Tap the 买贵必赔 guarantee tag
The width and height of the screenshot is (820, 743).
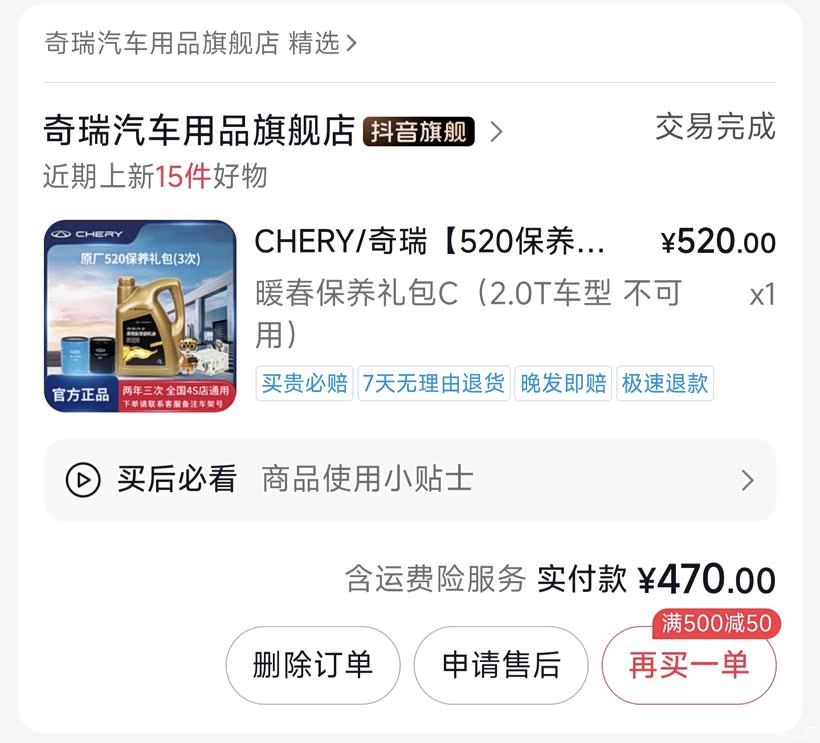point(305,384)
